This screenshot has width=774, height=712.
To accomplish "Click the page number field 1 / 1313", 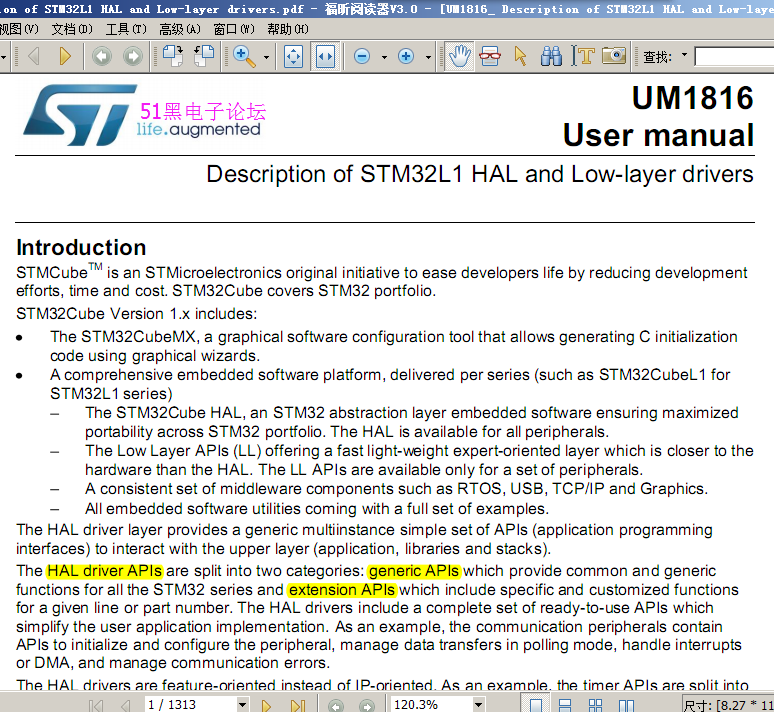I will click(x=190, y=705).
